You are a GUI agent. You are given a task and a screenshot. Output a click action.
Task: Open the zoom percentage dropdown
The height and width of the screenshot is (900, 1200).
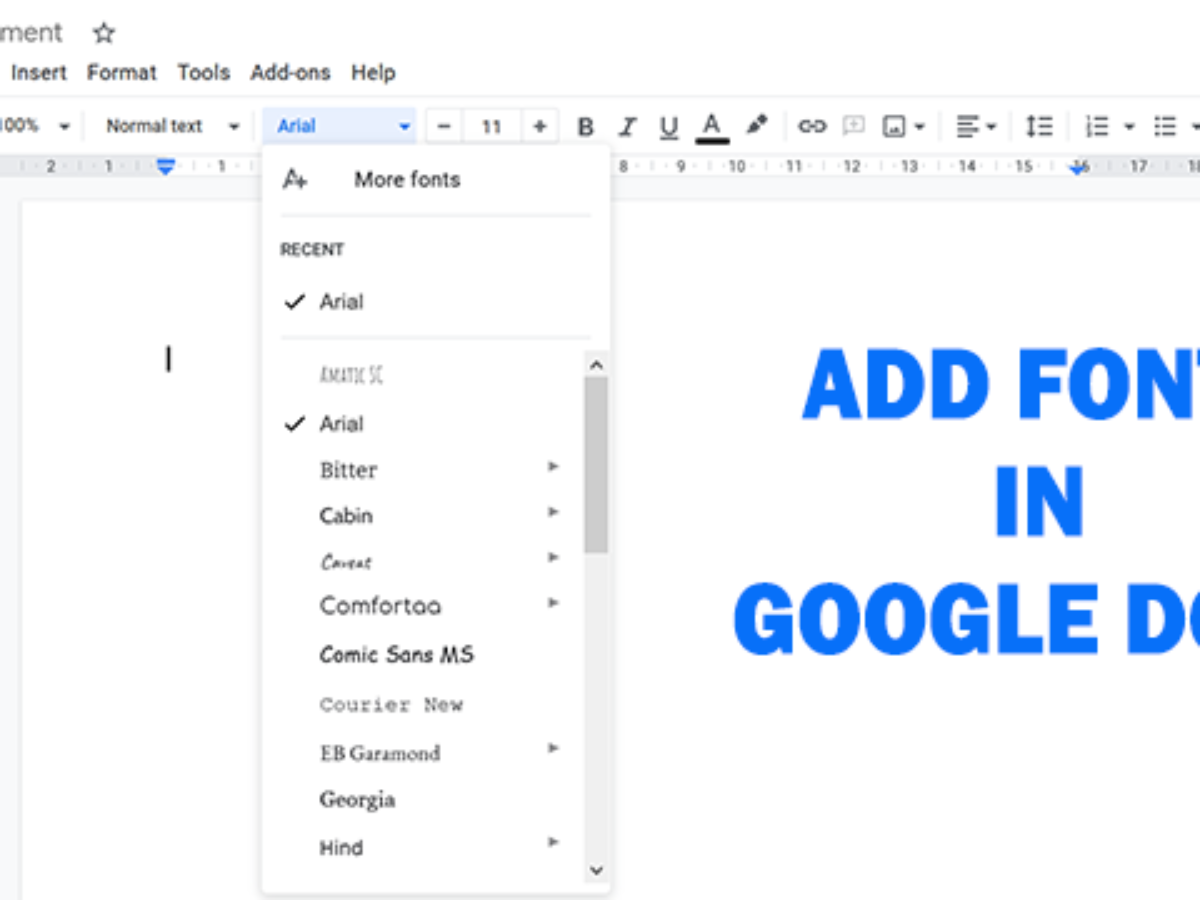point(35,126)
